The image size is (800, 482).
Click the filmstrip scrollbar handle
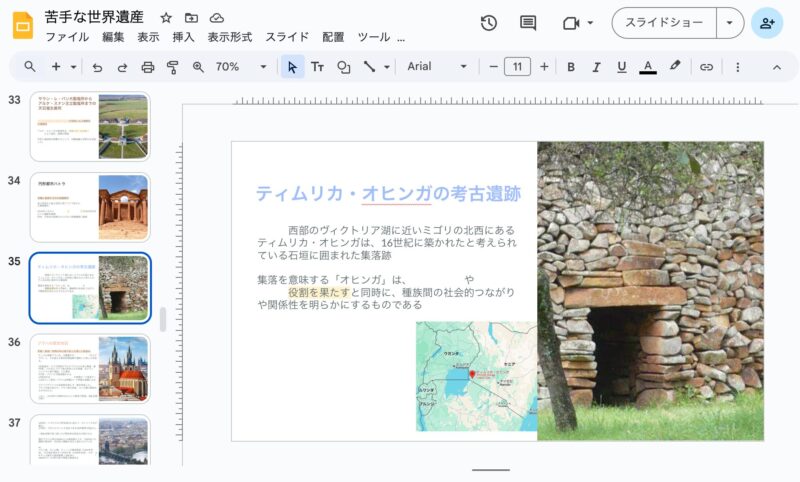pos(163,320)
